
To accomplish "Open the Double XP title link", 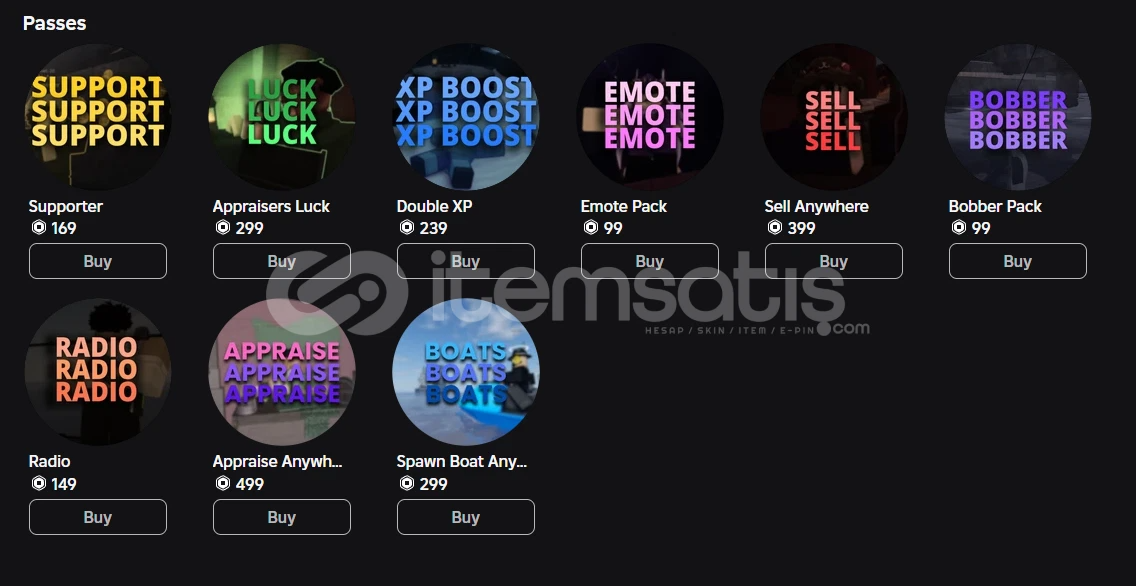I will click(435, 206).
